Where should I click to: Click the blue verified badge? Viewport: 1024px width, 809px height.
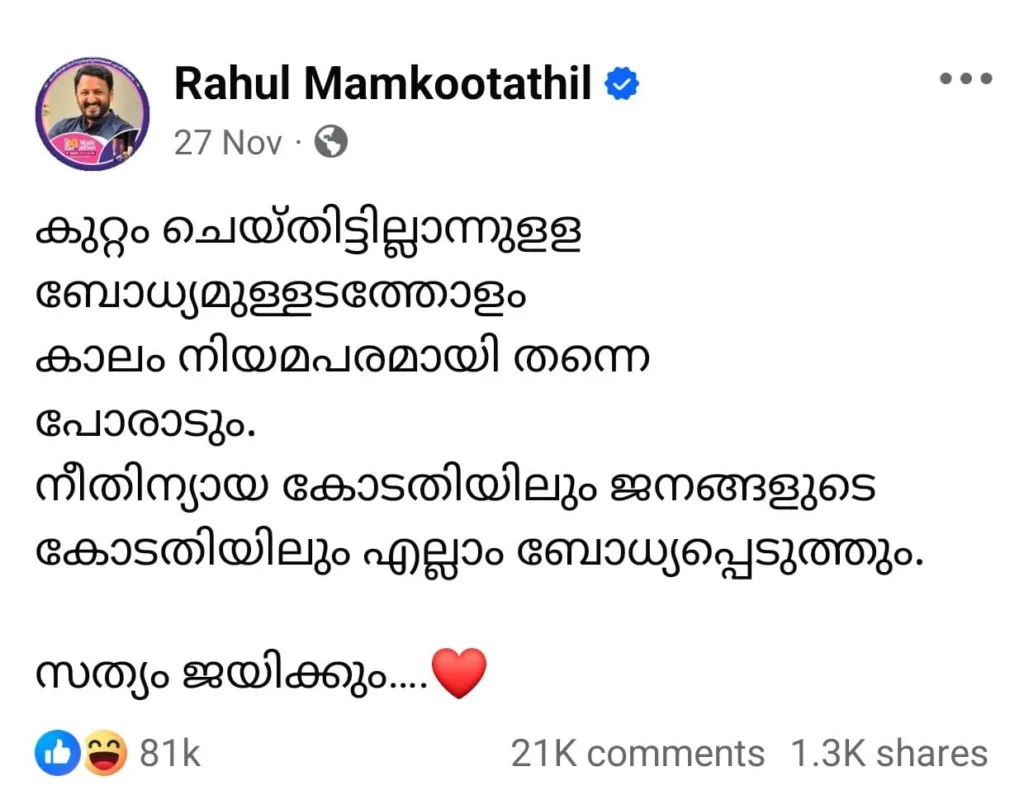click(x=622, y=86)
